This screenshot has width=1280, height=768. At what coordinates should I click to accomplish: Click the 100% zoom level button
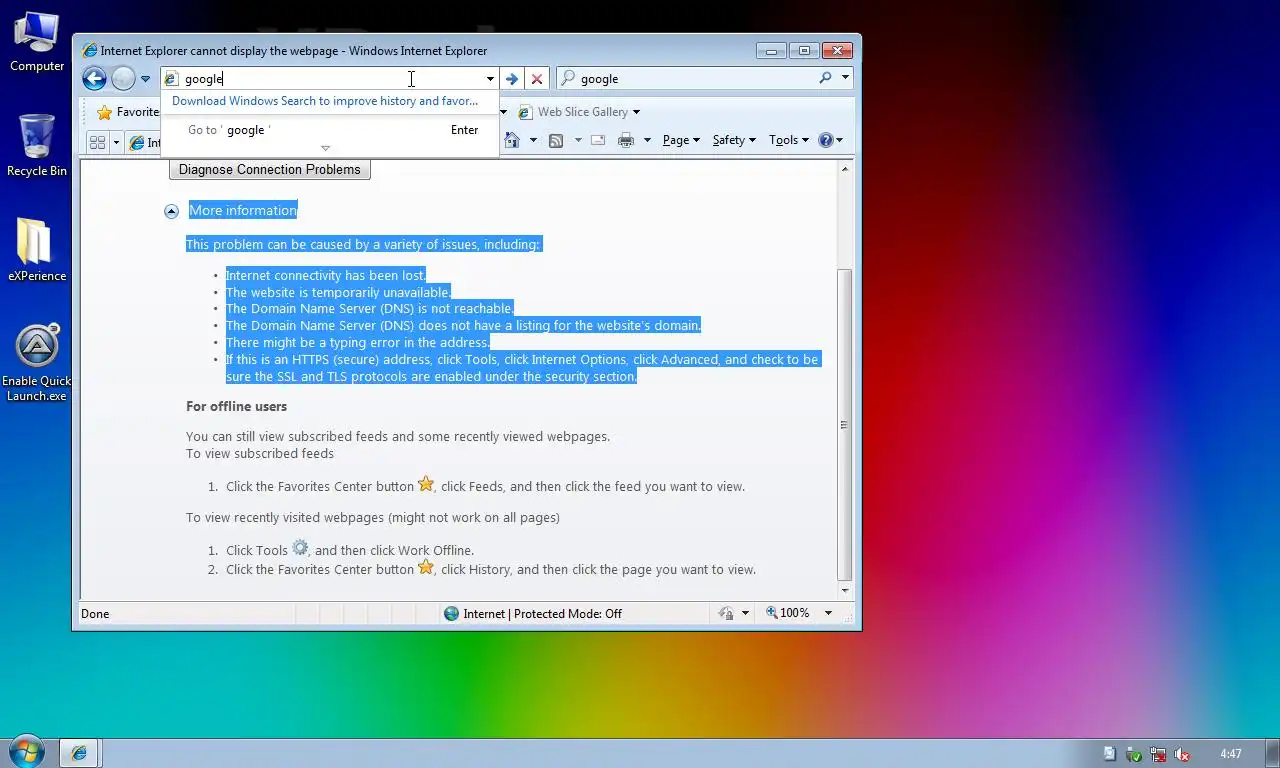coord(788,613)
